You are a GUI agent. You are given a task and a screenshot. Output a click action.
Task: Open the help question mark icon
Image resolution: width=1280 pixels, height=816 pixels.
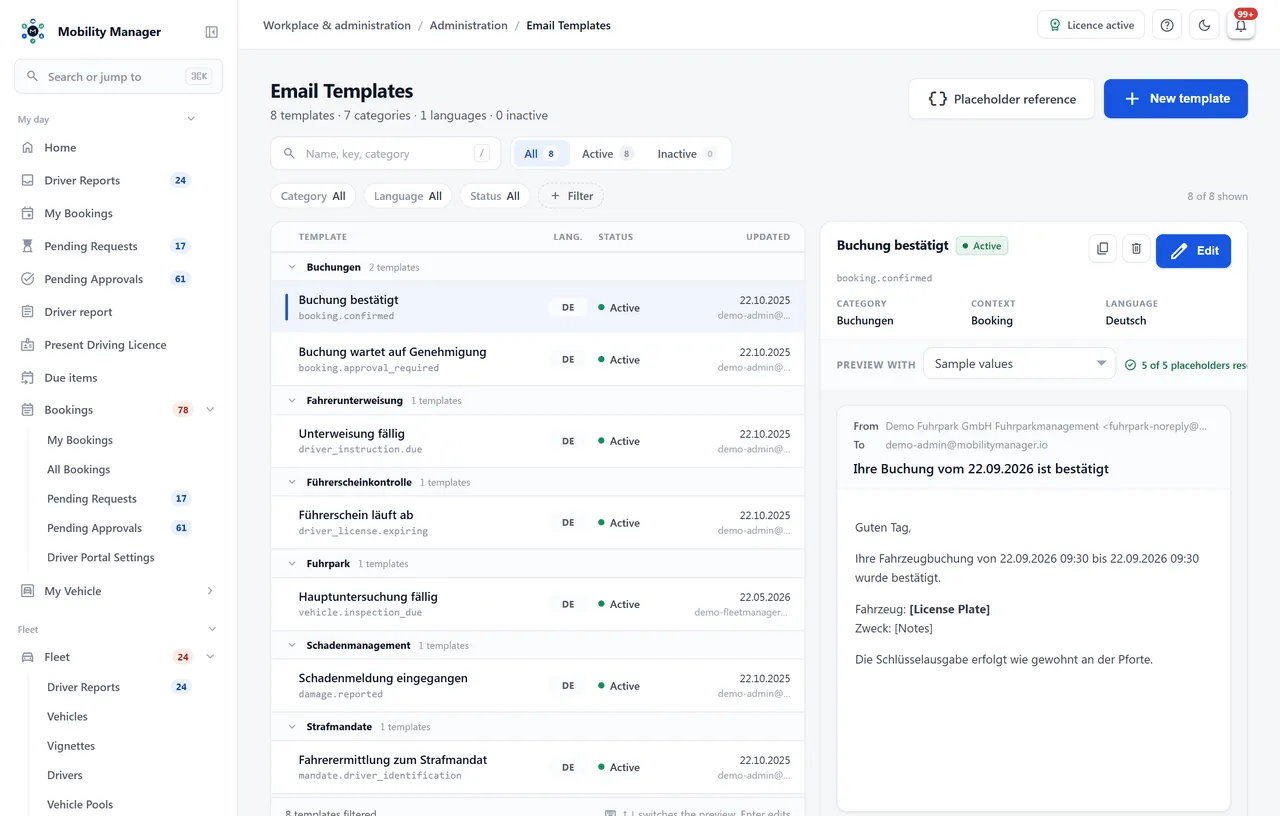[1167, 25]
